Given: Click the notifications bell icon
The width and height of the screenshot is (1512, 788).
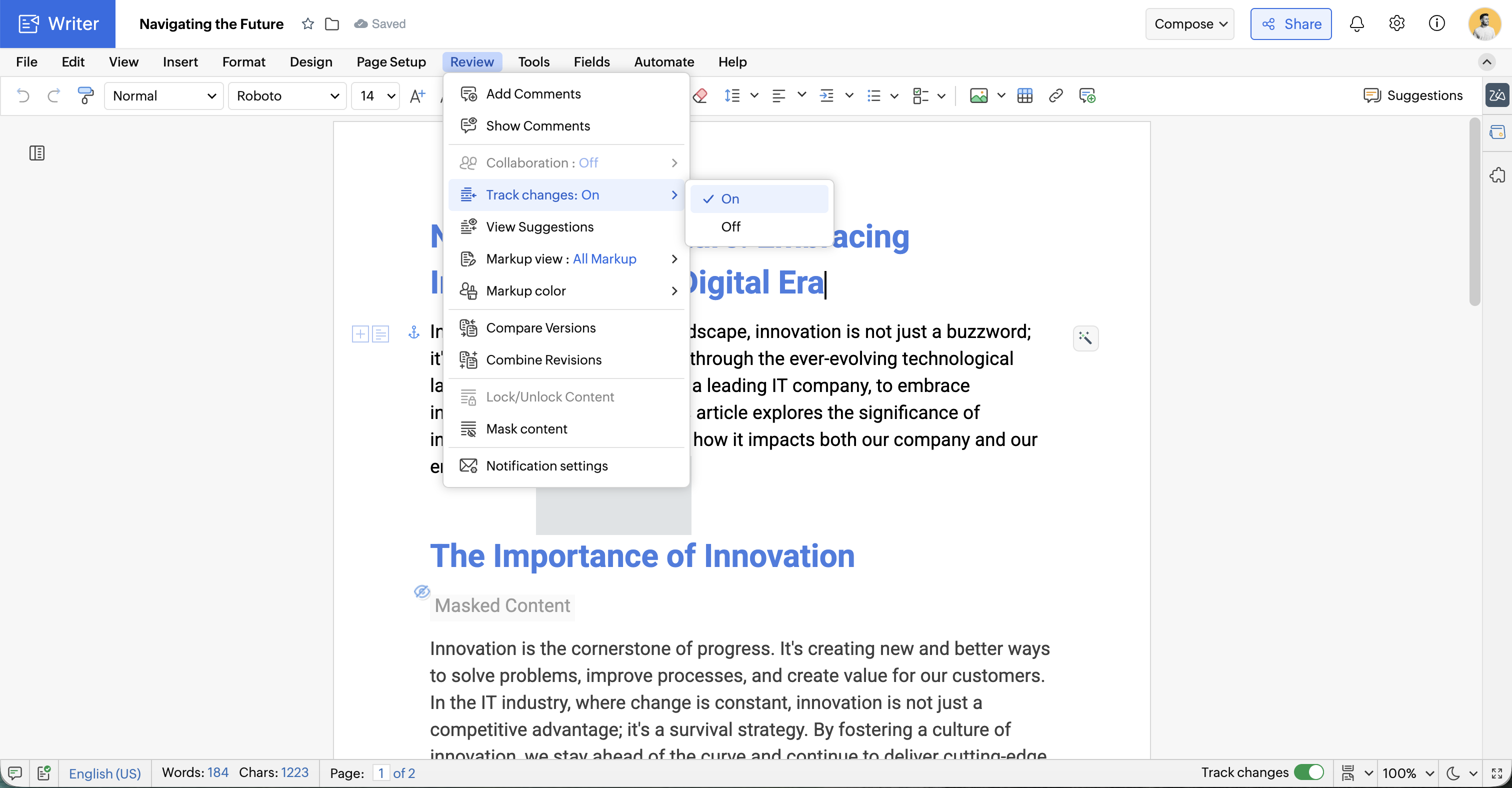Looking at the screenshot, I should tap(1356, 24).
